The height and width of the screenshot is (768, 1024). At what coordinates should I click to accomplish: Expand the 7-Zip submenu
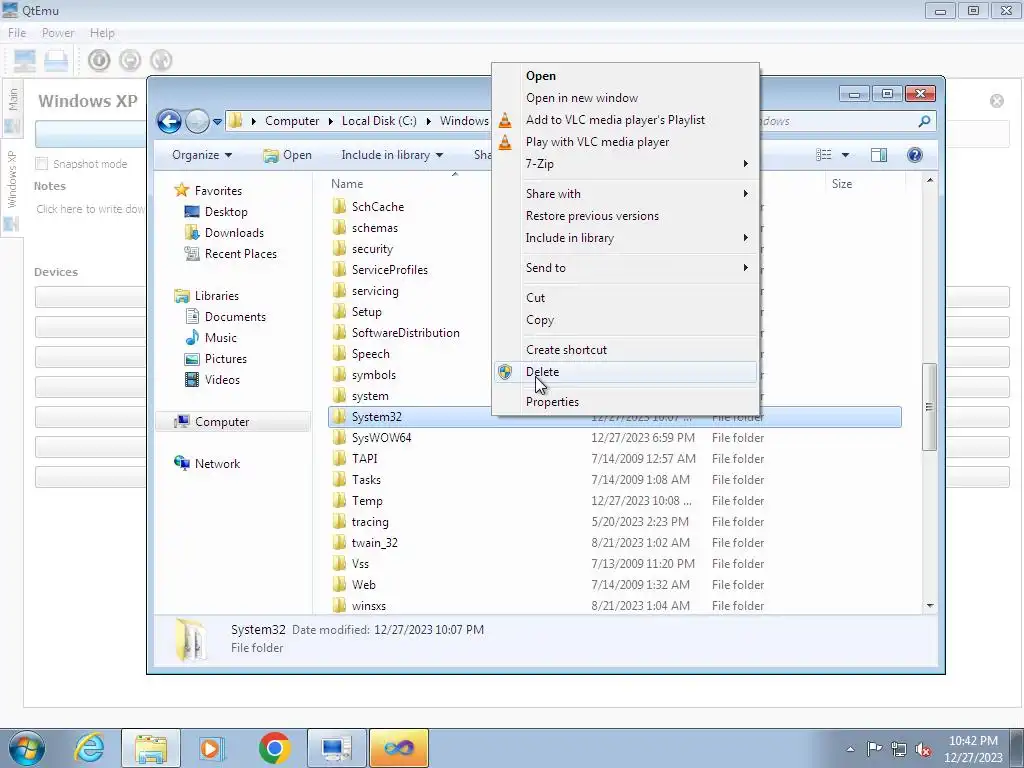[x=625, y=164]
